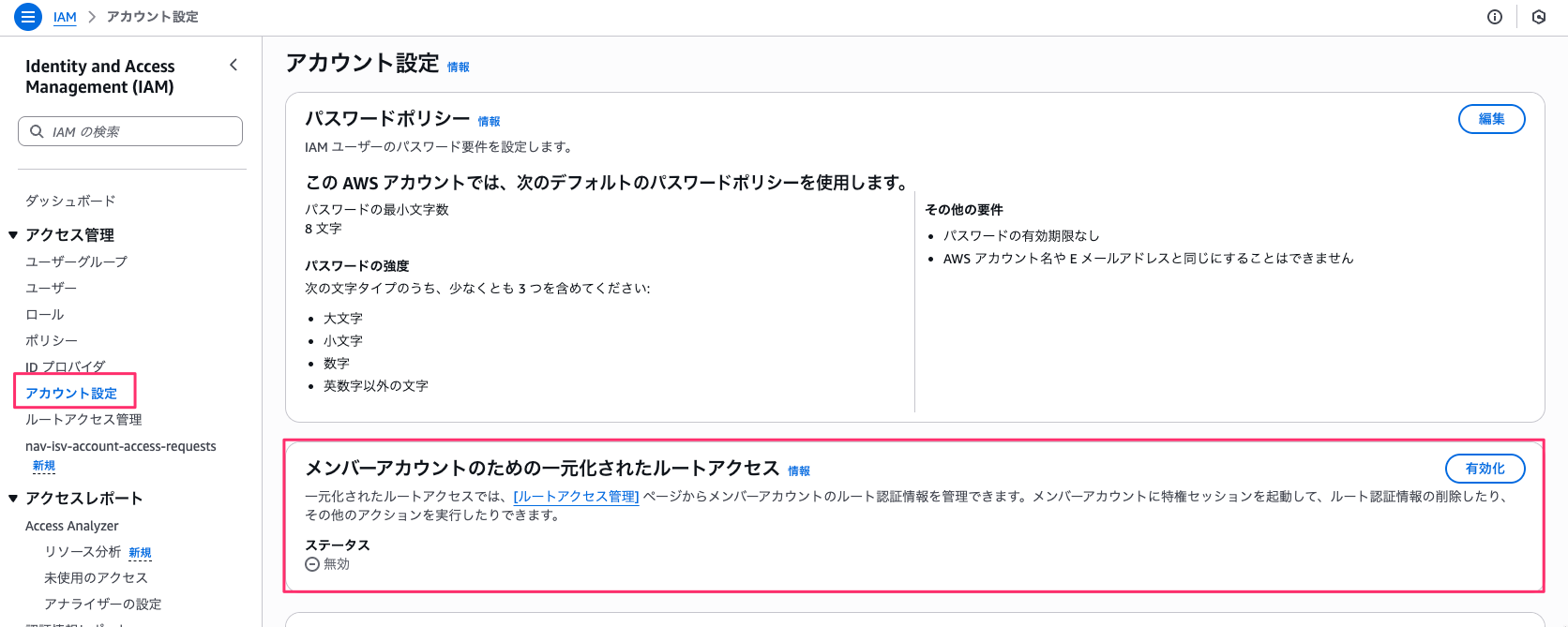Click the パスワードの最小文字数 label

pos(377,210)
